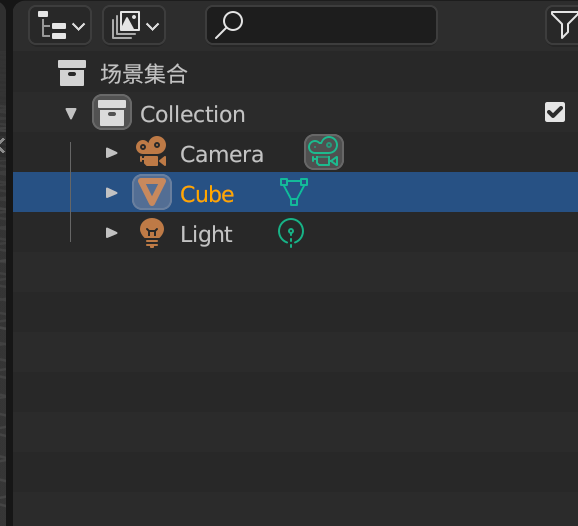Image resolution: width=578 pixels, height=526 pixels.
Task: Expand the Light item
Action: coord(111,233)
